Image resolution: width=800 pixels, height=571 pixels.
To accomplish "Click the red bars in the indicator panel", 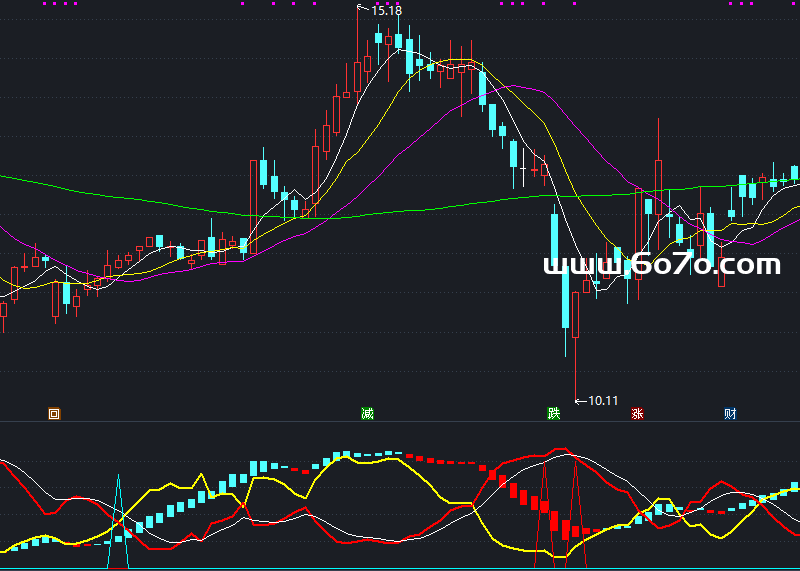I will click(520, 495).
